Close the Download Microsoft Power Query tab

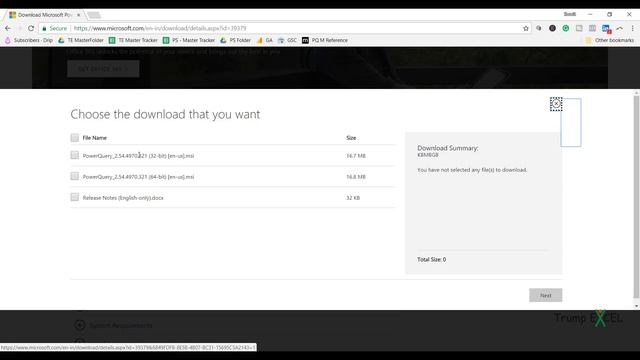(78, 15)
